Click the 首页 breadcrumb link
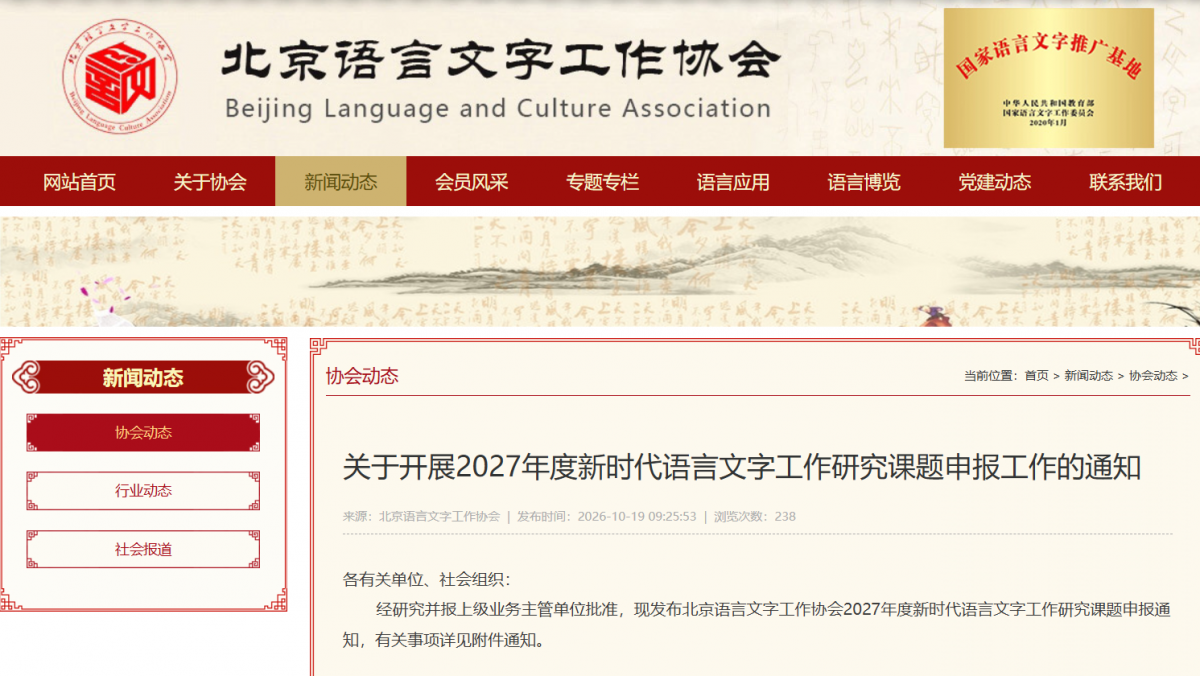Viewport: 1200px width, 676px height. click(x=1036, y=376)
